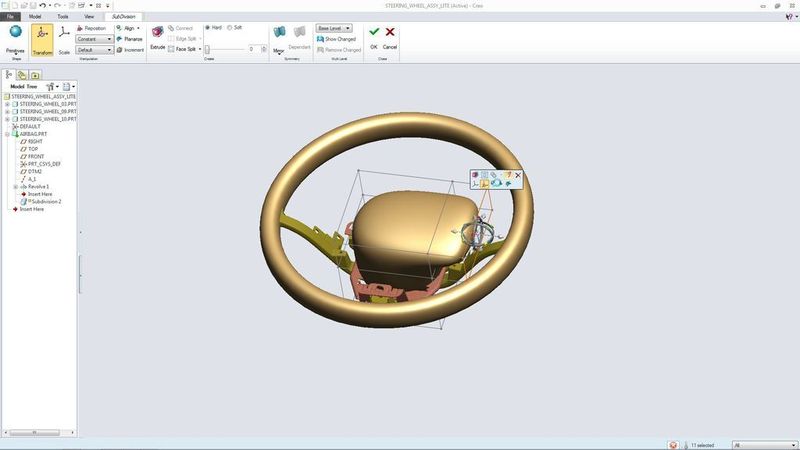Select the RIGHT datum plane
The image size is (800, 450).
tap(32, 141)
